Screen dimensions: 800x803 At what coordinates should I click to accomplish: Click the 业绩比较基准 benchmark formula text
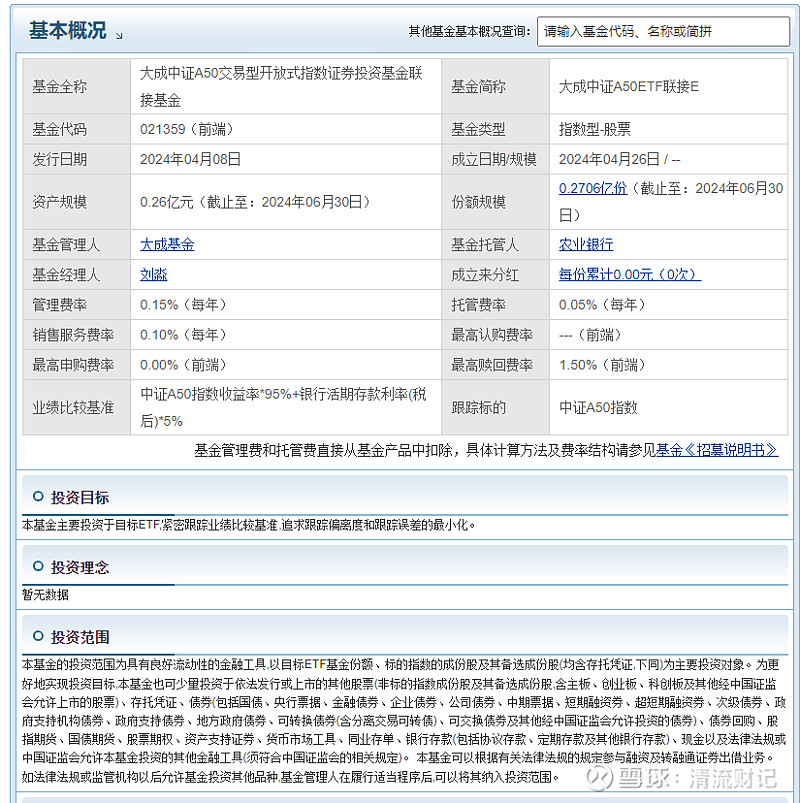pyautogui.click(x=283, y=408)
